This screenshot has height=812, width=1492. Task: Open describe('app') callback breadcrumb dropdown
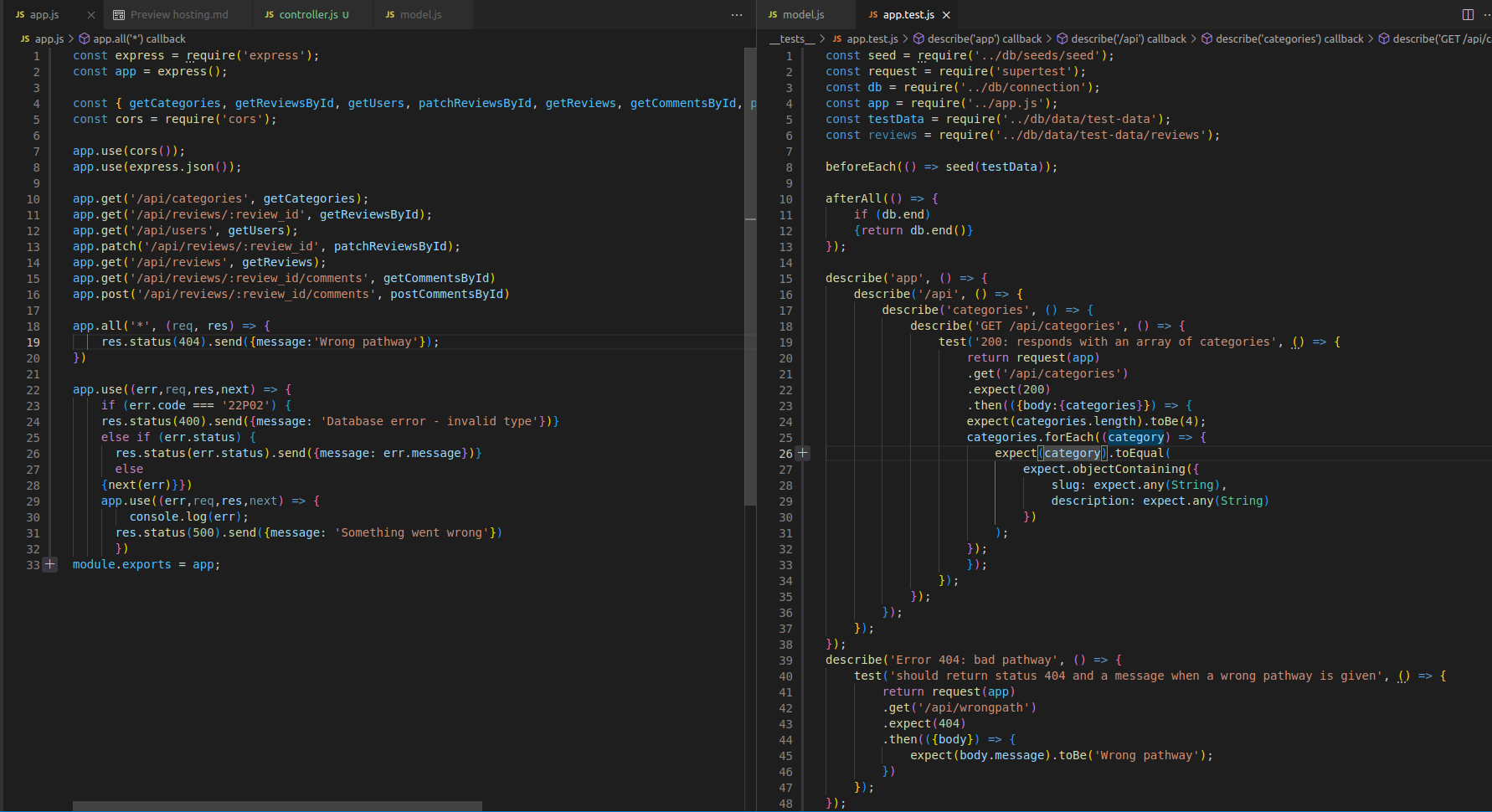click(984, 39)
